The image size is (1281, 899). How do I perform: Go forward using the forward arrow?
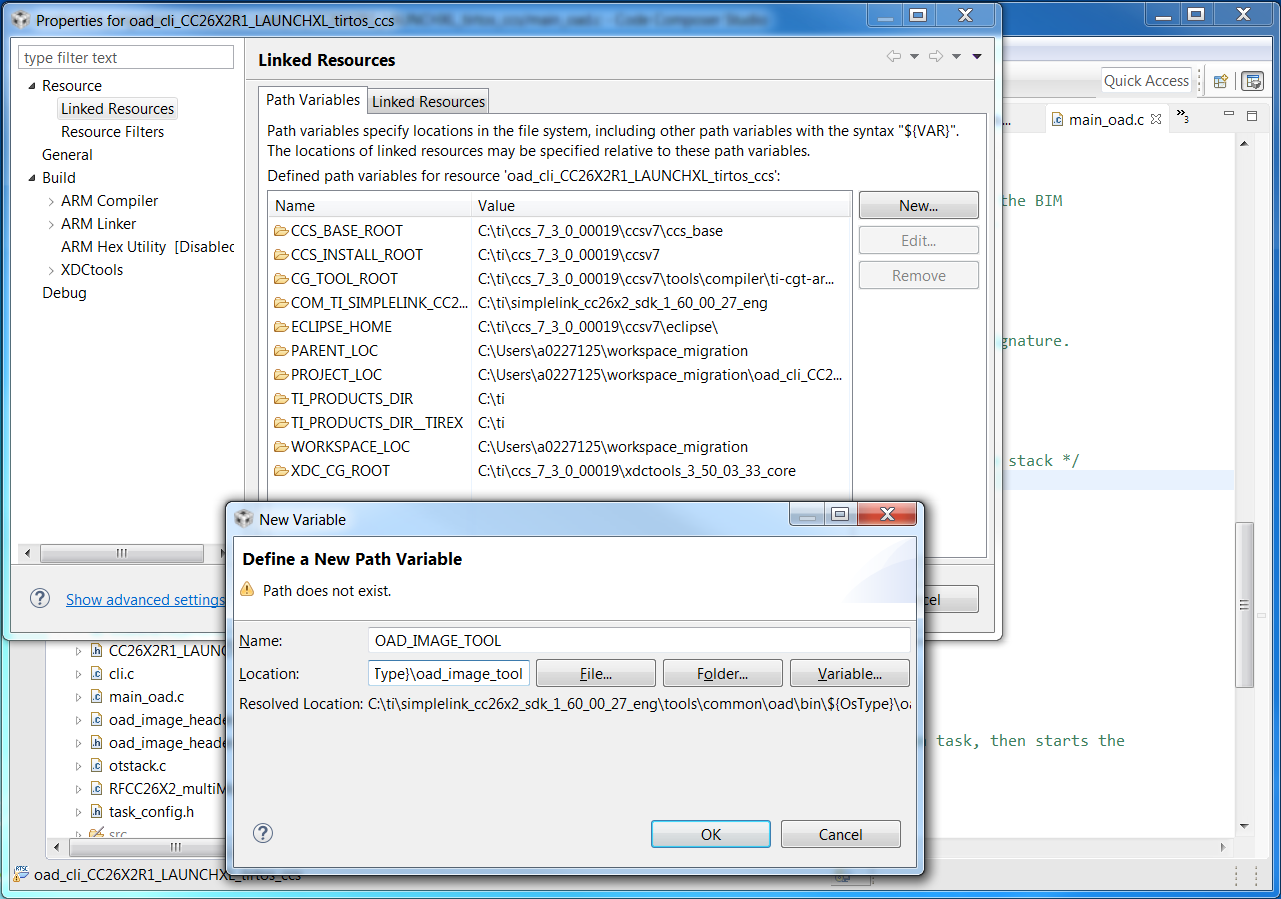point(936,57)
